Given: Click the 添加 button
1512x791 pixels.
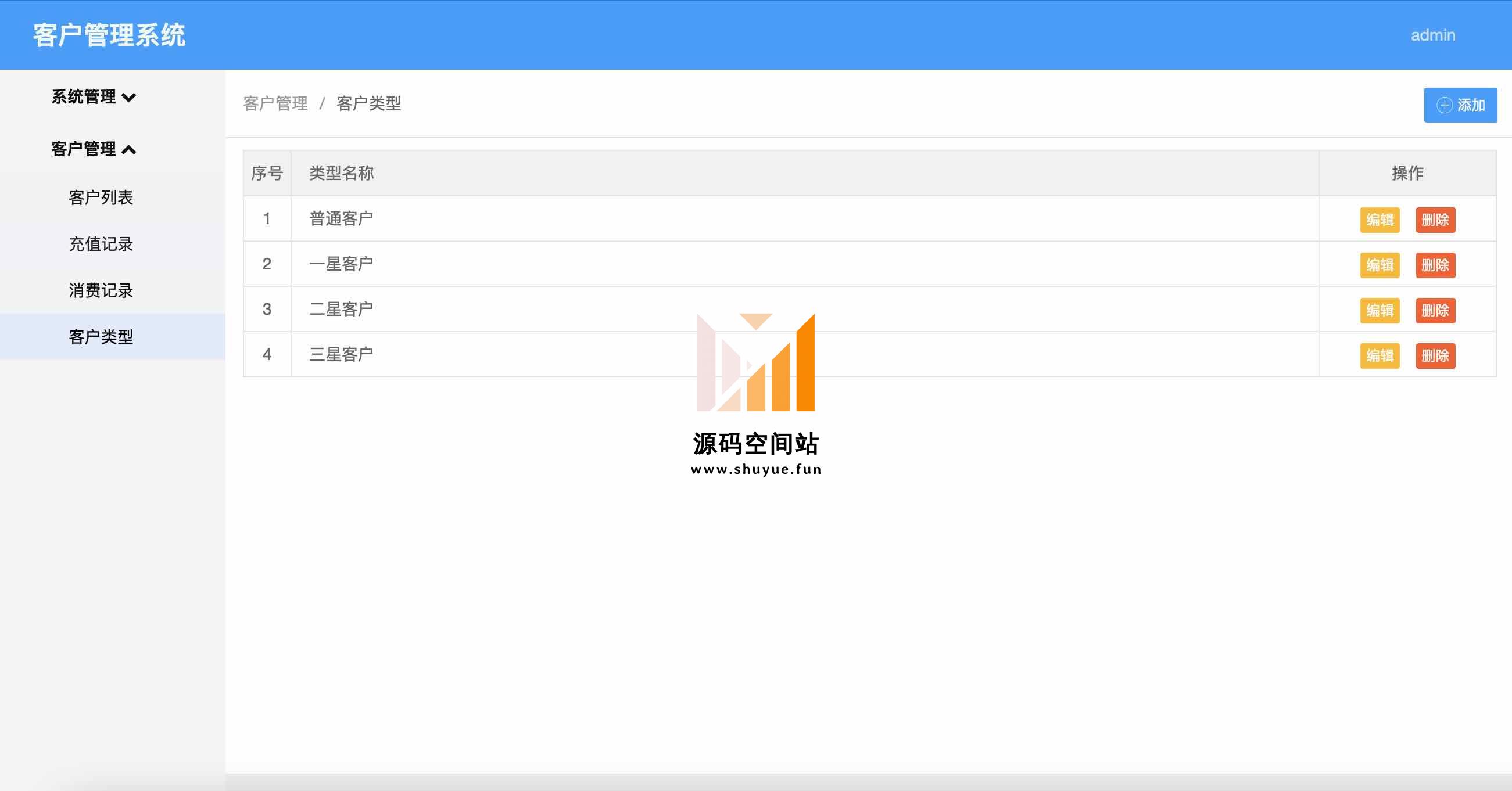Looking at the screenshot, I should click(x=1460, y=105).
